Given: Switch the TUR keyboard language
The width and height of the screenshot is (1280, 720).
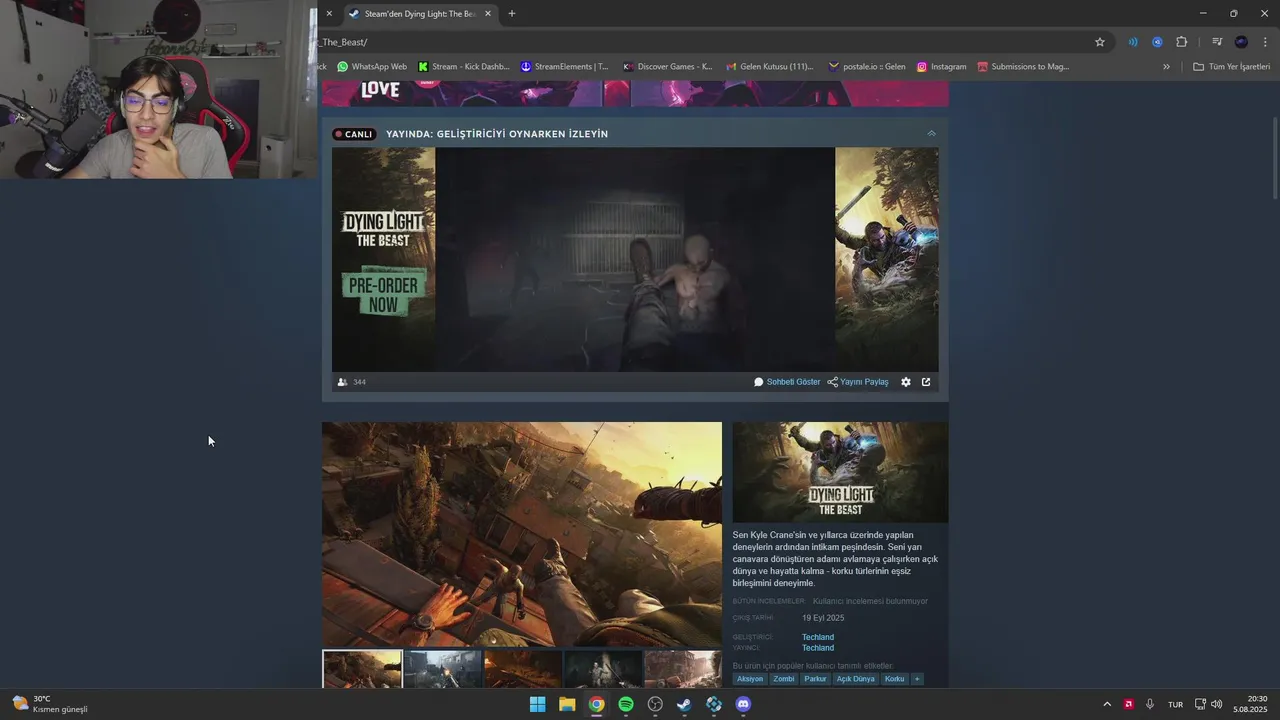Looking at the screenshot, I should [x=1176, y=704].
